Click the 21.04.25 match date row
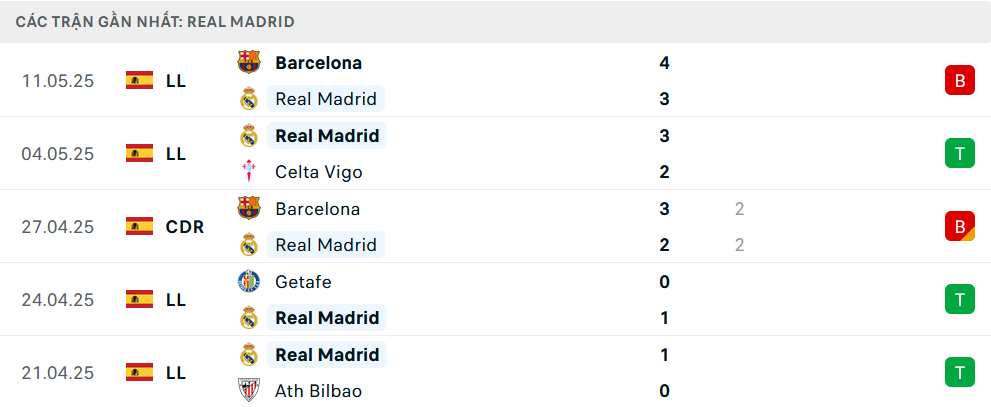 [x=496, y=372]
